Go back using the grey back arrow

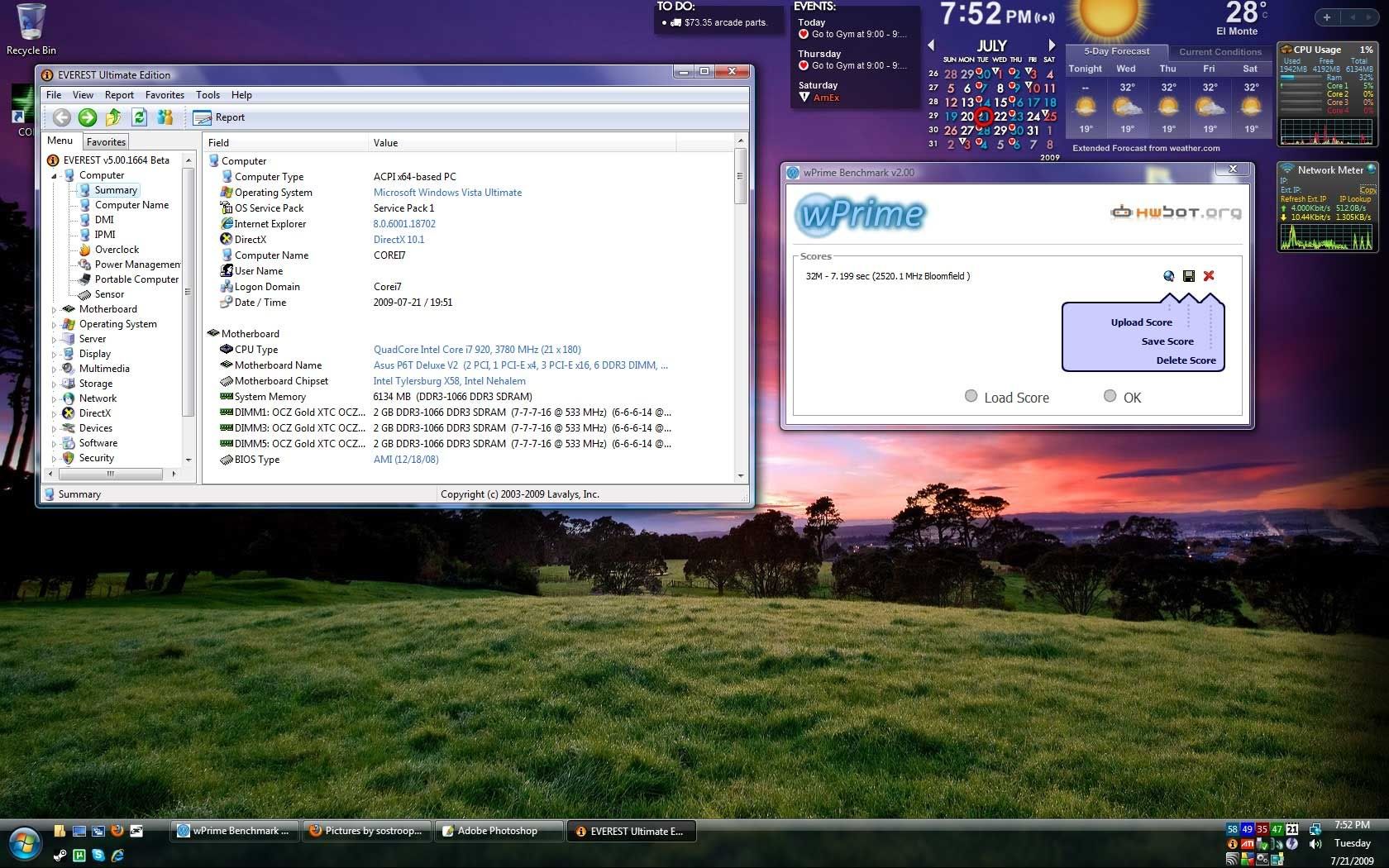point(62,117)
